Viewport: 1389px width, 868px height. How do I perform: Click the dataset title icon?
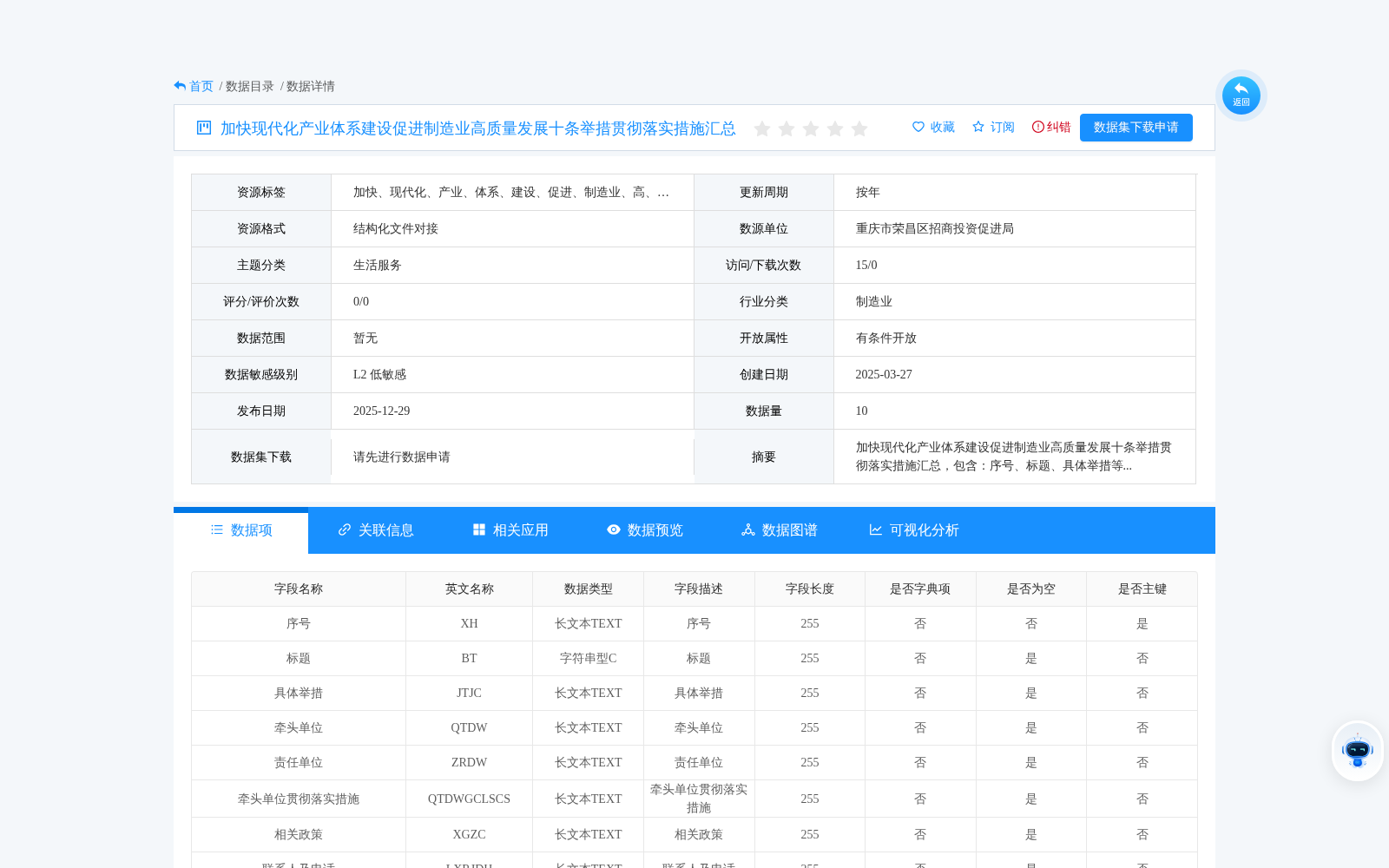(x=204, y=128)
